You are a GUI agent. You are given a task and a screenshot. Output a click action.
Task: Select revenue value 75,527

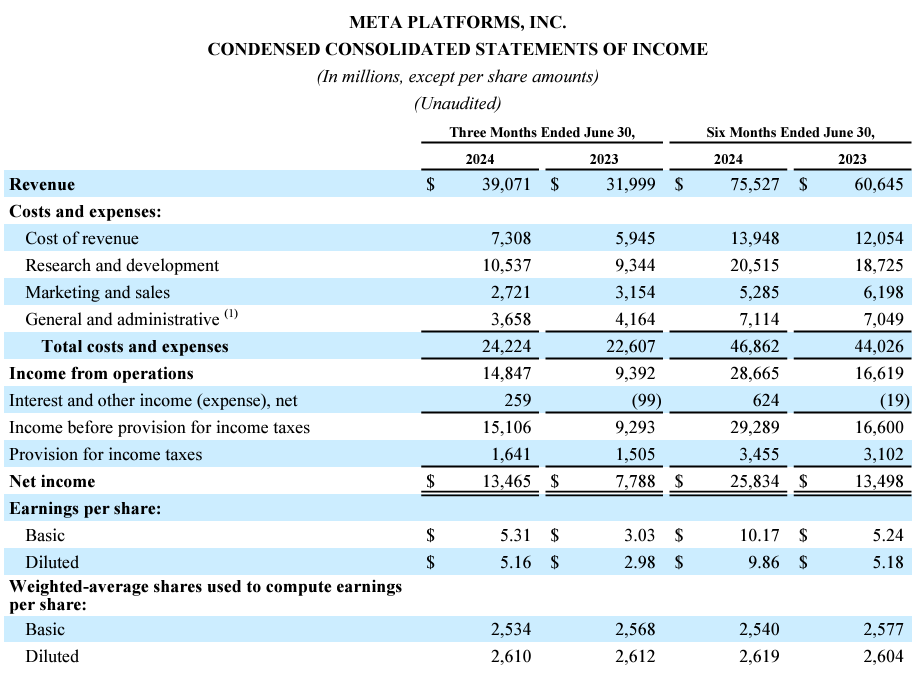pos(755,184)
